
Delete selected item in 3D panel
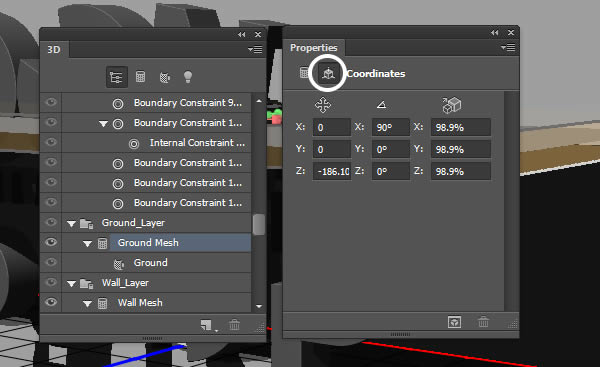click(x=234, y=325)
